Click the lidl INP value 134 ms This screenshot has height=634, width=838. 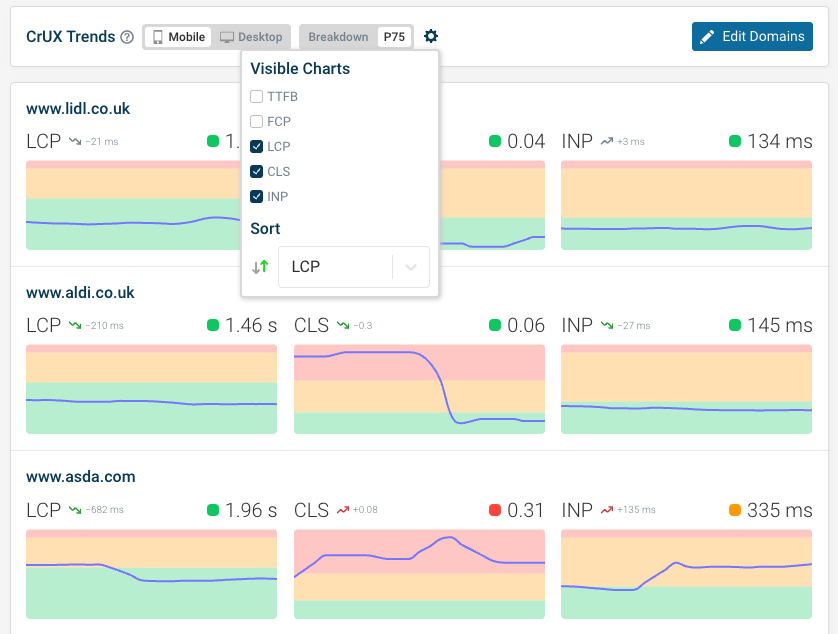[780, 141]
